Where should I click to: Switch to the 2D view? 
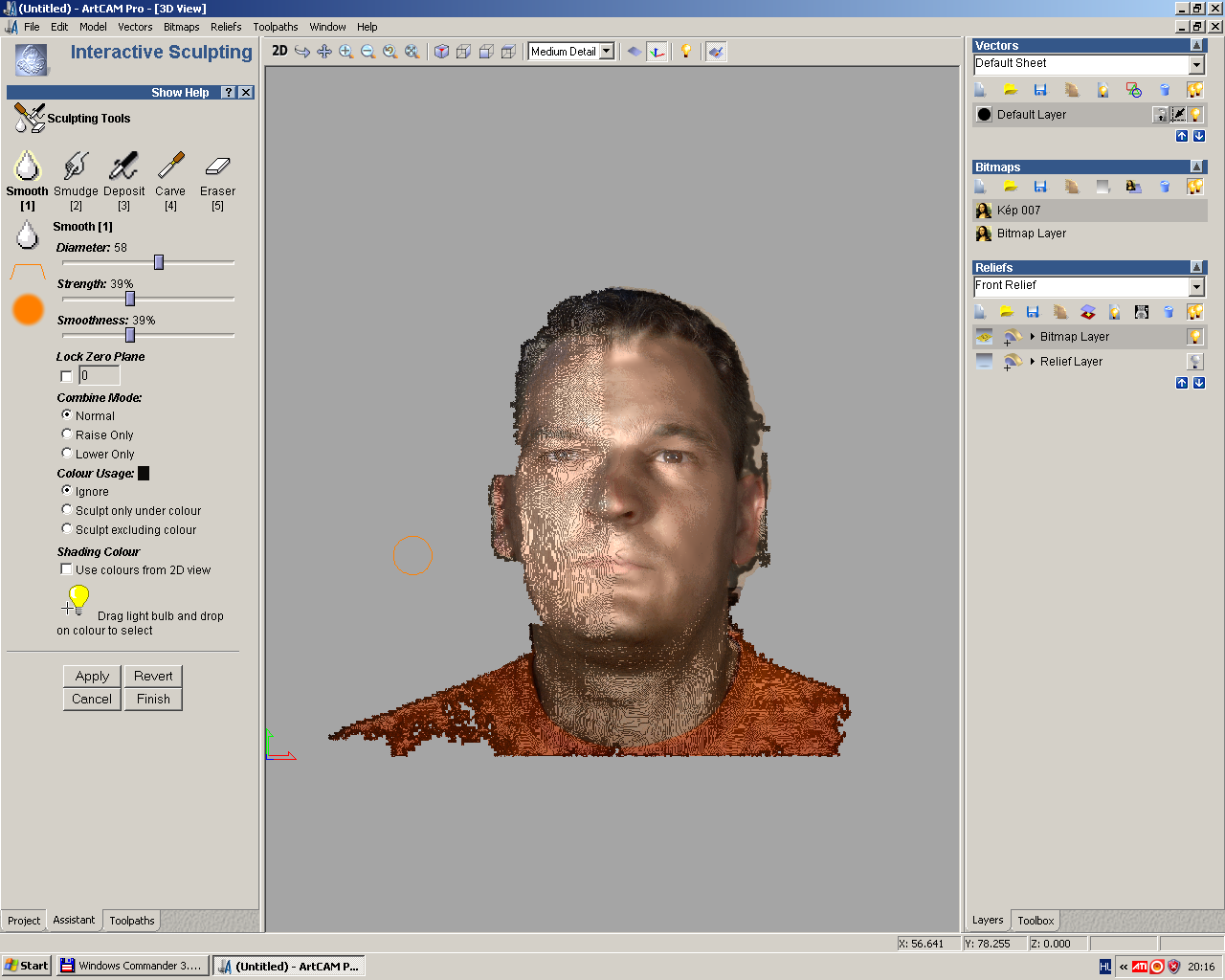tap(279, 52)
